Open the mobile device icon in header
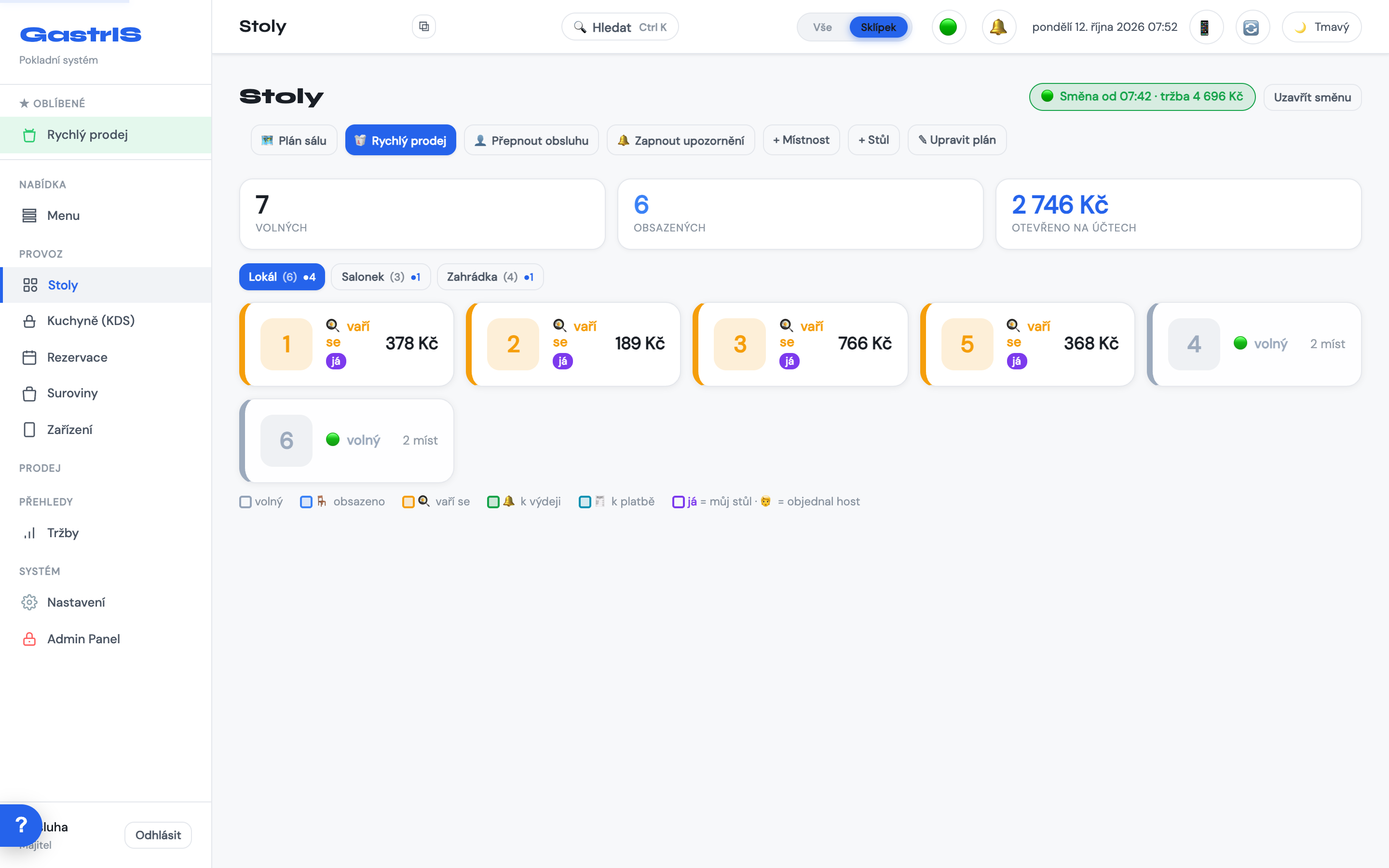This screenshot has height=868, width=1389. click(x=1205, y=27)
